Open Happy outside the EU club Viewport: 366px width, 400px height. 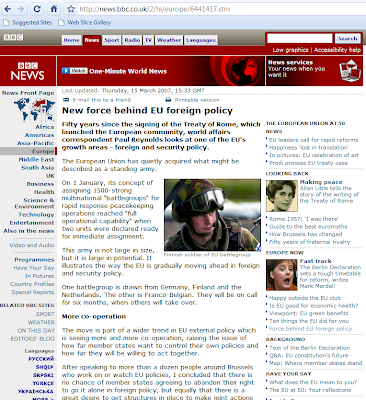click(x=305, y=298)
